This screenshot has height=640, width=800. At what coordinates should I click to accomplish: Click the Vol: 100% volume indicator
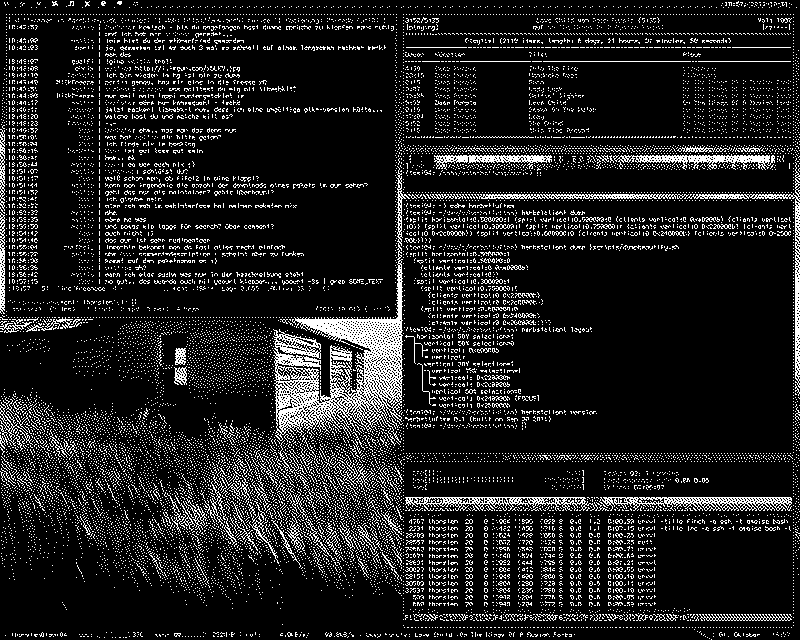[774, 20]
